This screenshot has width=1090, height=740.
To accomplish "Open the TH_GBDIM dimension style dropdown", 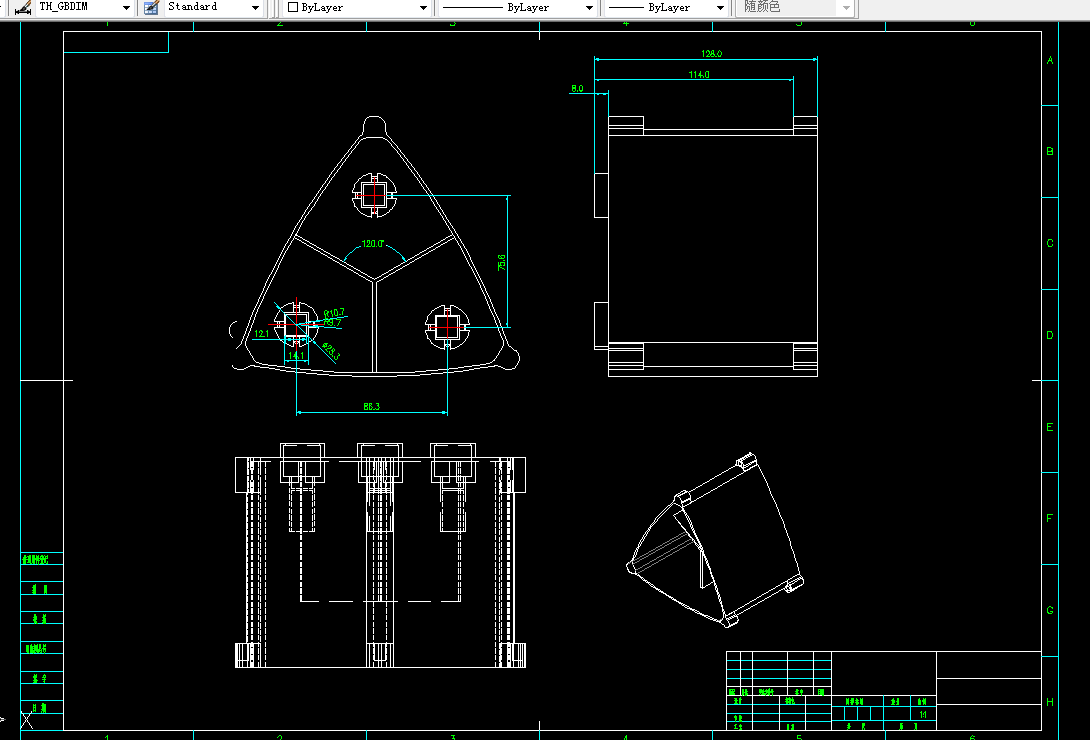I will coord(84,7).
